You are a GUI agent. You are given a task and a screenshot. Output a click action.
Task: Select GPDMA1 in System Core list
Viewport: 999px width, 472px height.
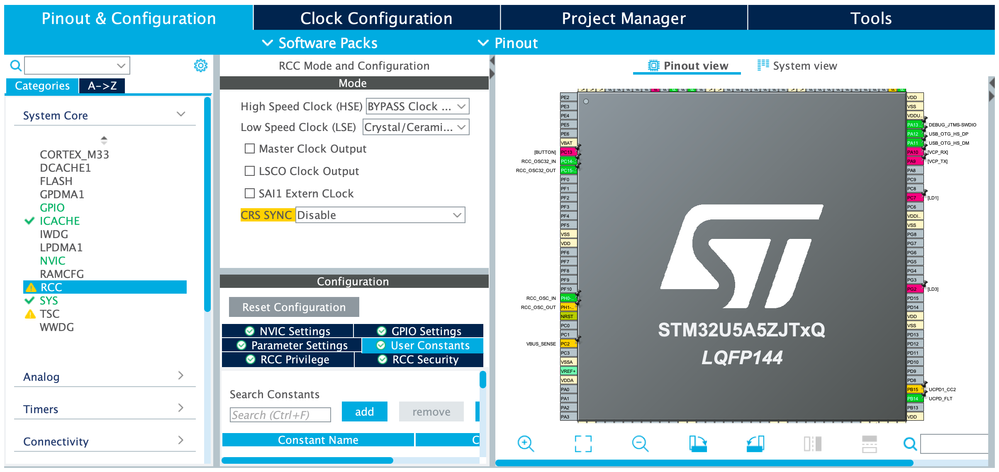(62, 194)
